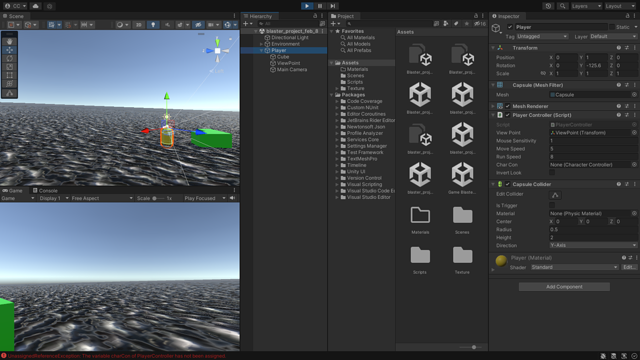Select the Rect tool in Scene toolbar
The image size is (640, 360).
coord(9,76)
